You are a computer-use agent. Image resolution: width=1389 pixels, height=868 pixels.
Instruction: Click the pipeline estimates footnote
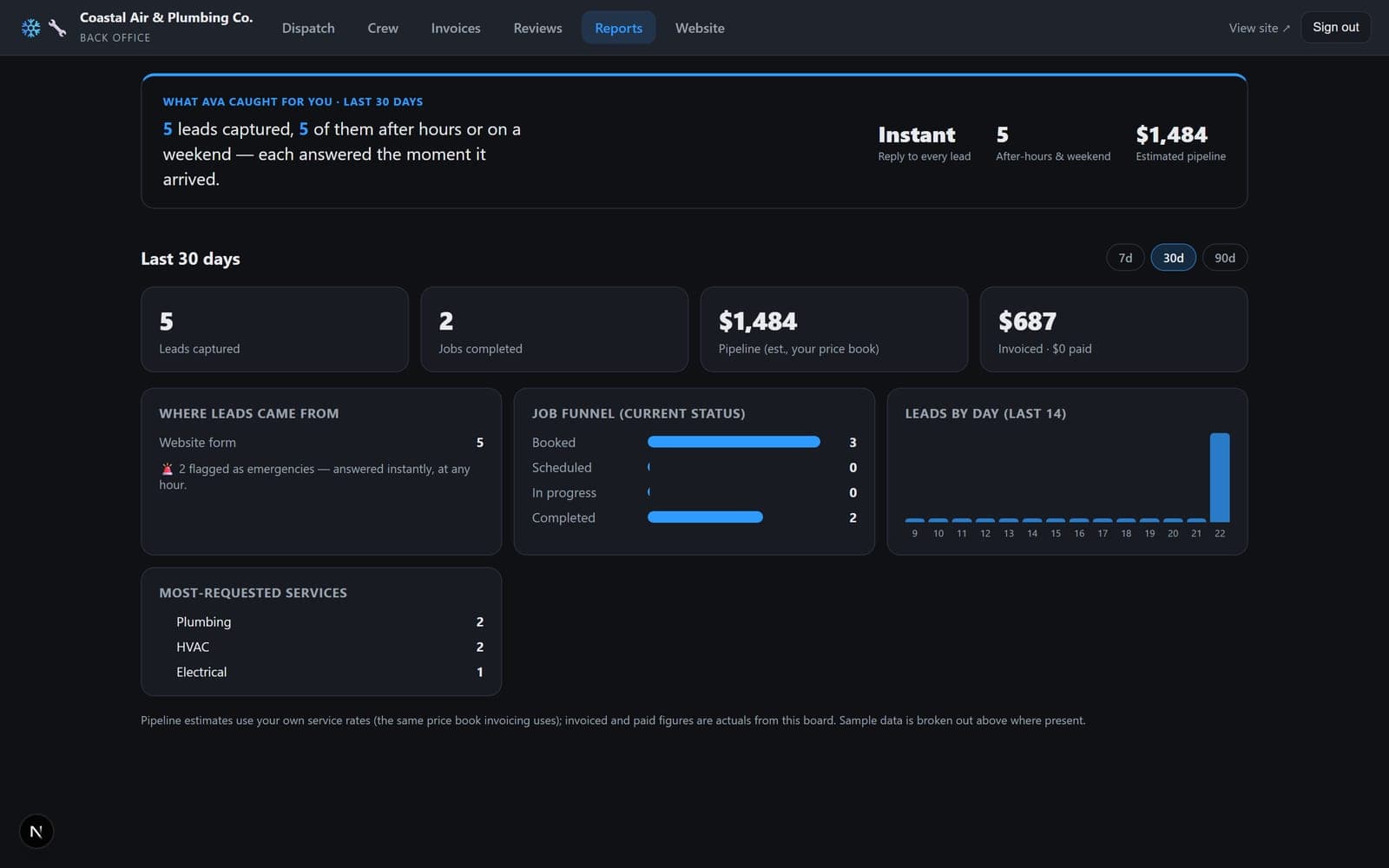(613, 720)
